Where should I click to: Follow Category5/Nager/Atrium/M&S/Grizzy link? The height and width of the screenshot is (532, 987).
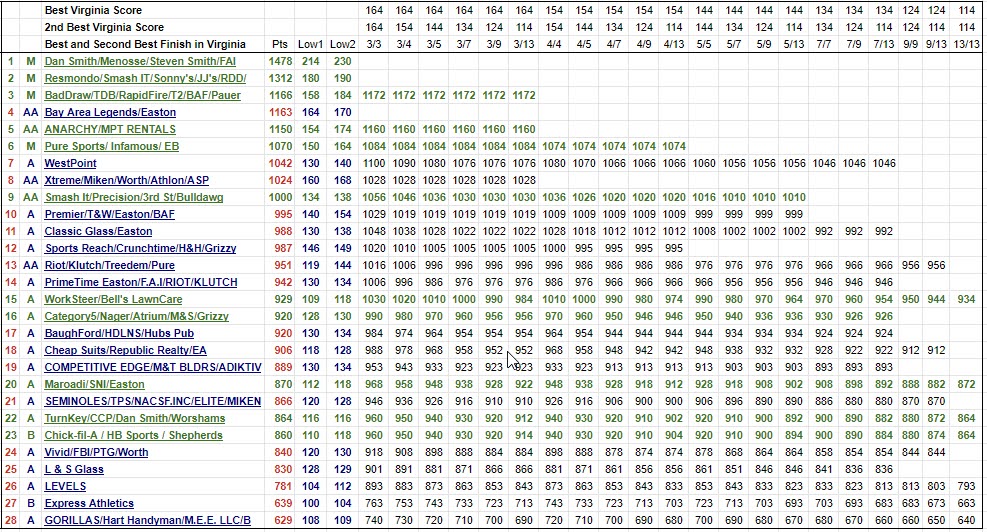click(137, 316)
